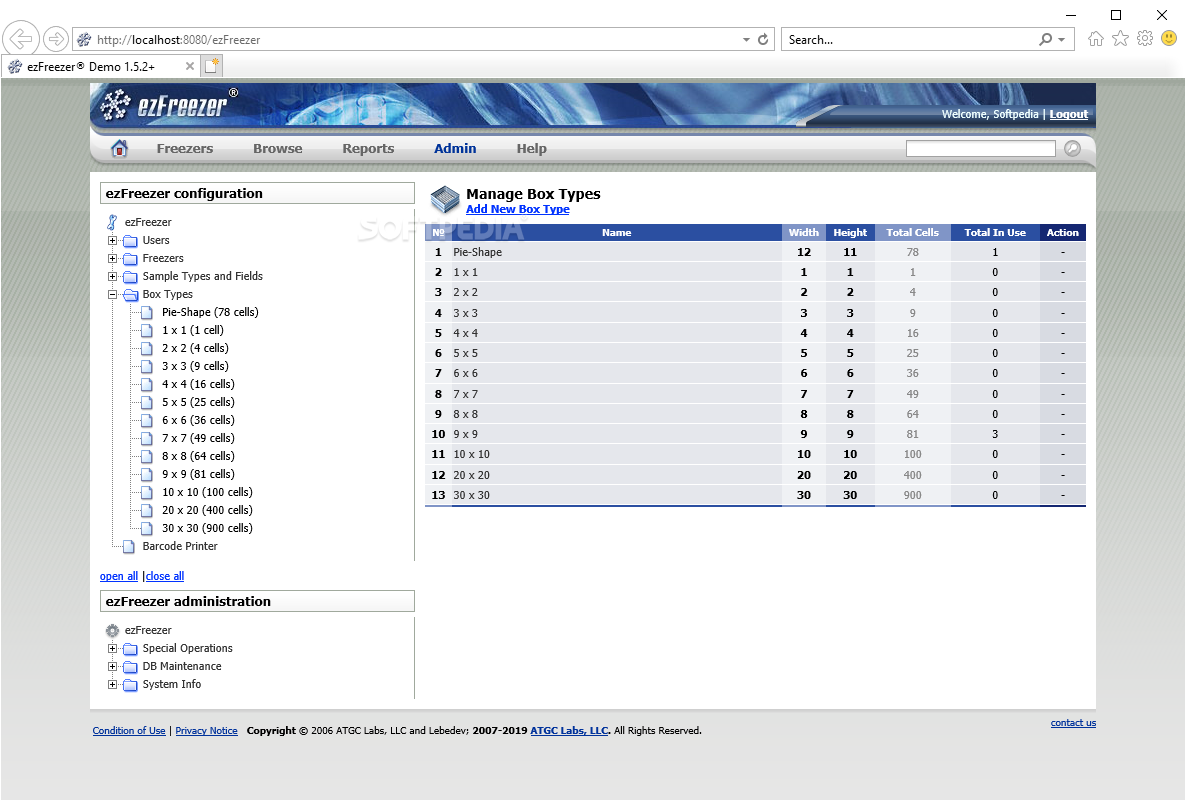This screenshot has height=801, width=1186.
Task: Expand the Users tree node
Action: pos(113,241)
